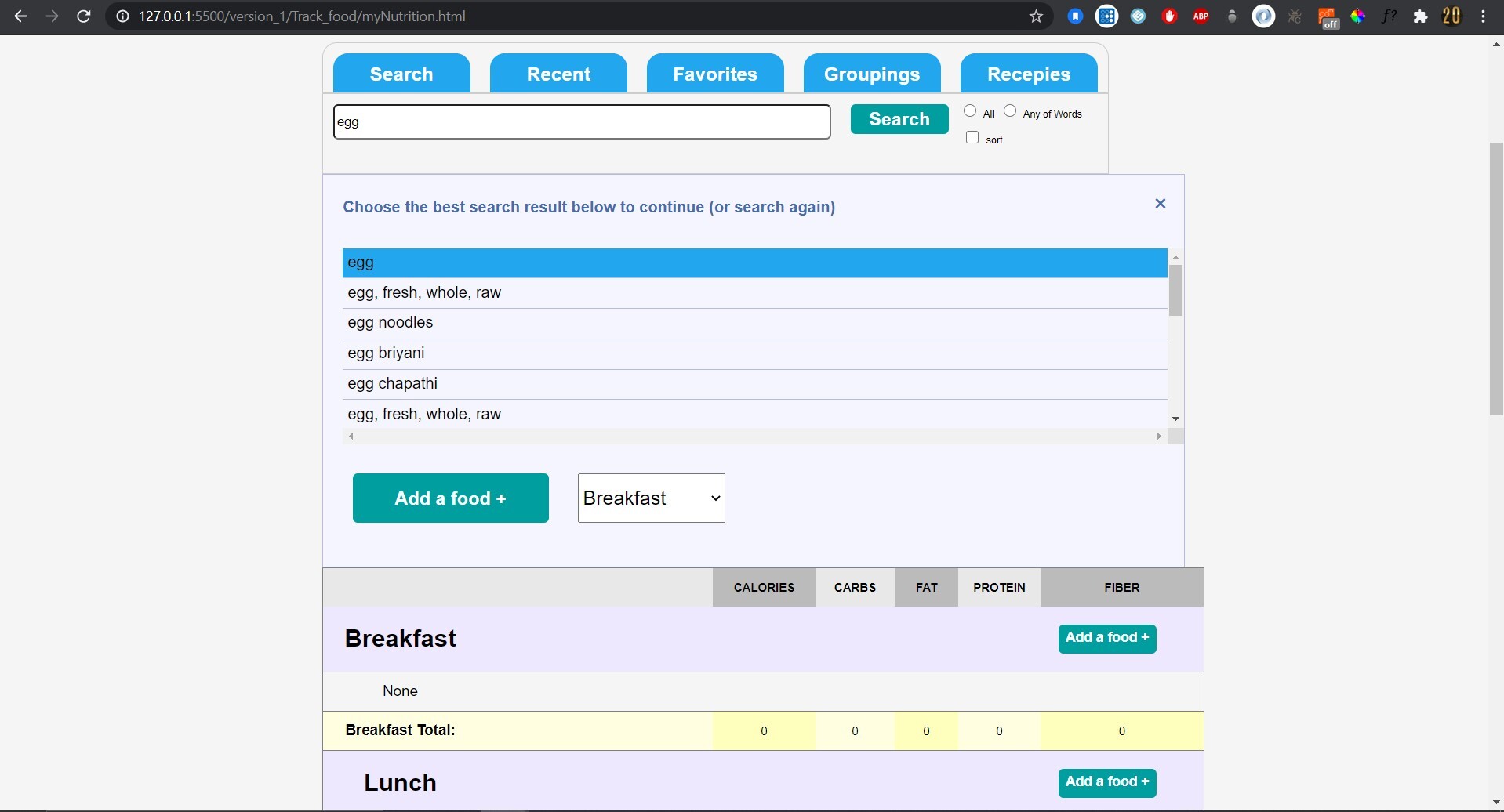Click the 'None' entry under Breakfast

(400, 691)
